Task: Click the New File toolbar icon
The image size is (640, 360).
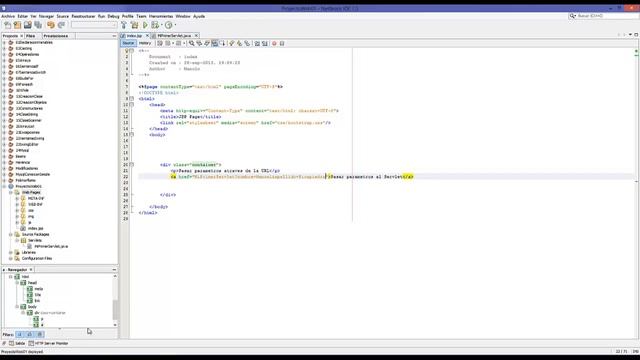Action: [x=7, y=25]
